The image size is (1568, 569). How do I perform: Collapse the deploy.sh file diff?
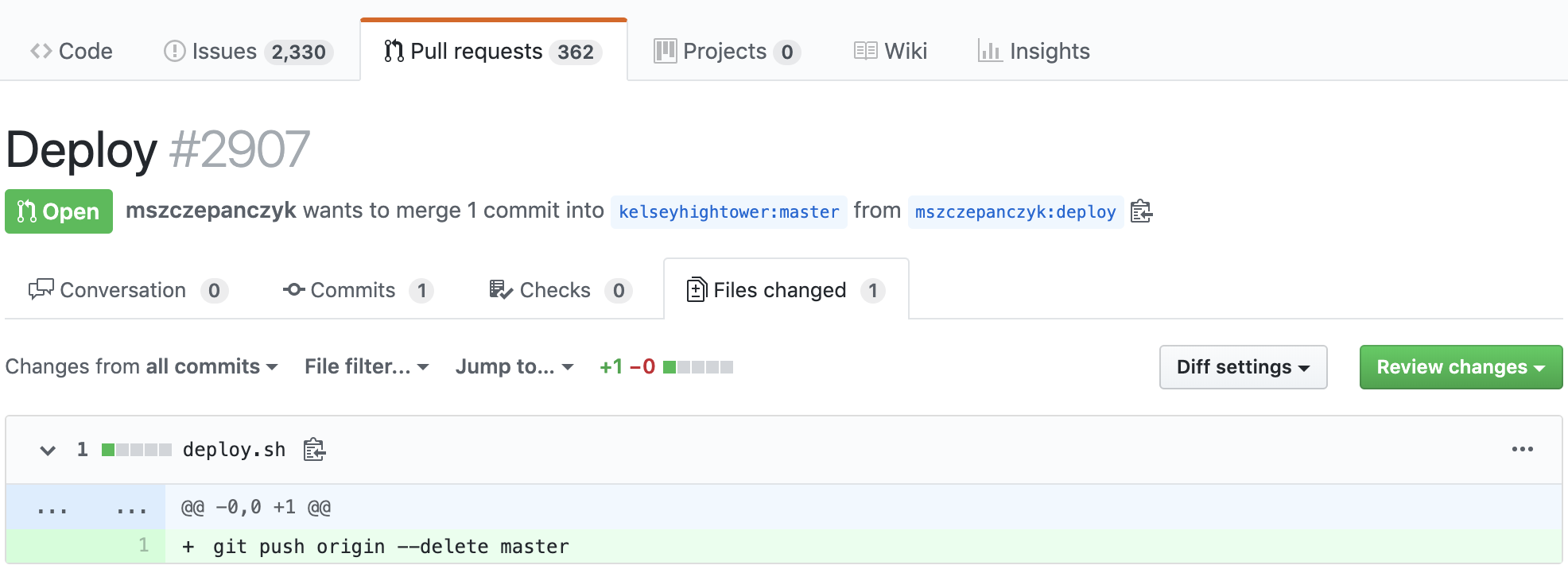point(48,450)
